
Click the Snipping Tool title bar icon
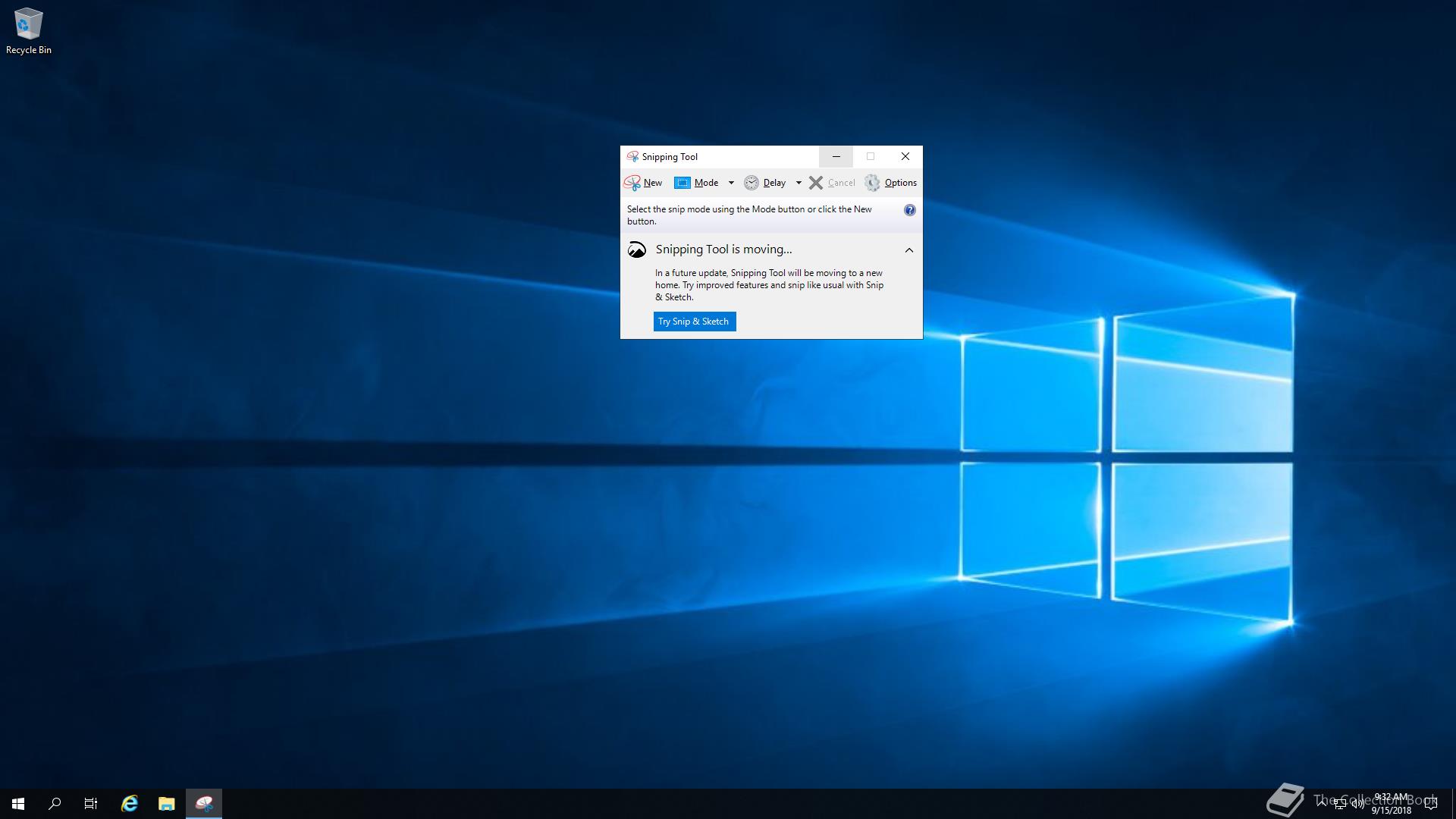pyautogui.click(x=632, y=157)
